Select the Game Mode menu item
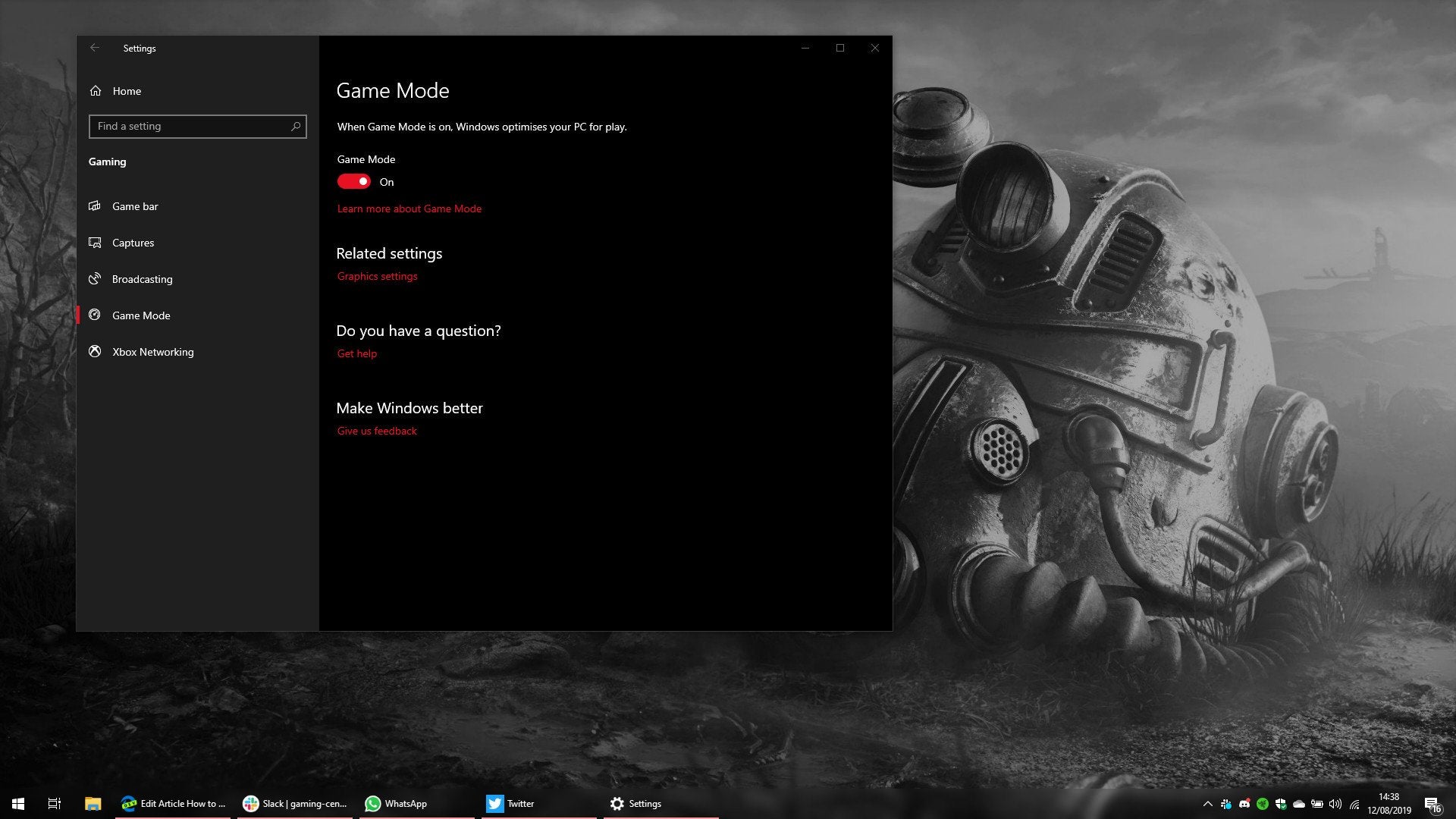The width and height of the screenshot is (1456, 819). point(141,314)
